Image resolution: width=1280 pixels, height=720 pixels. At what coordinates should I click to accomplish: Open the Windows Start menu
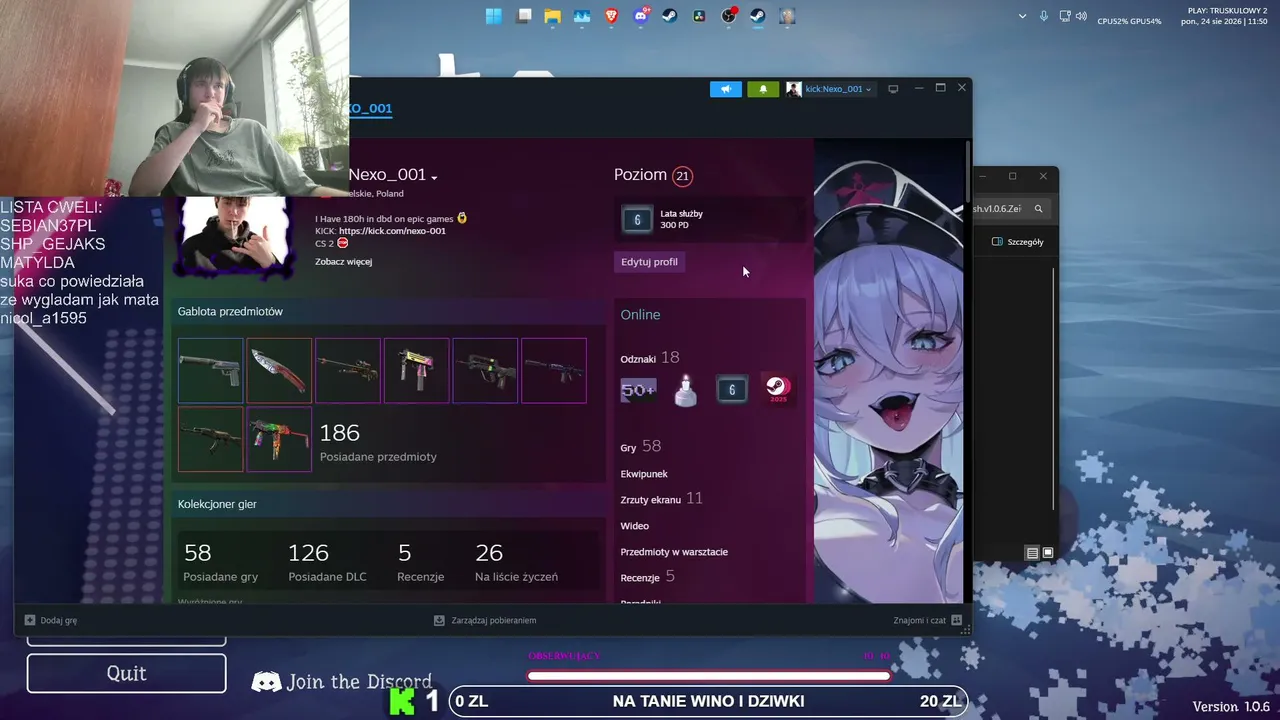pos(494,16)
